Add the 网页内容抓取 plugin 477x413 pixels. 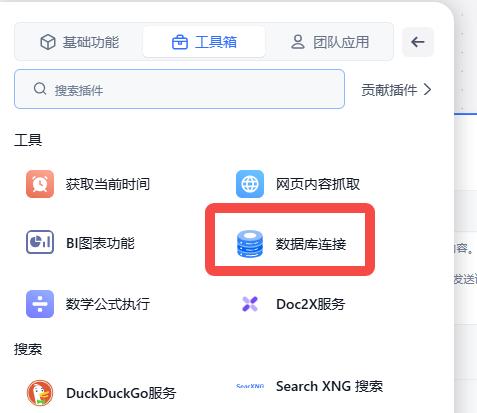click(x=298, y=184)
